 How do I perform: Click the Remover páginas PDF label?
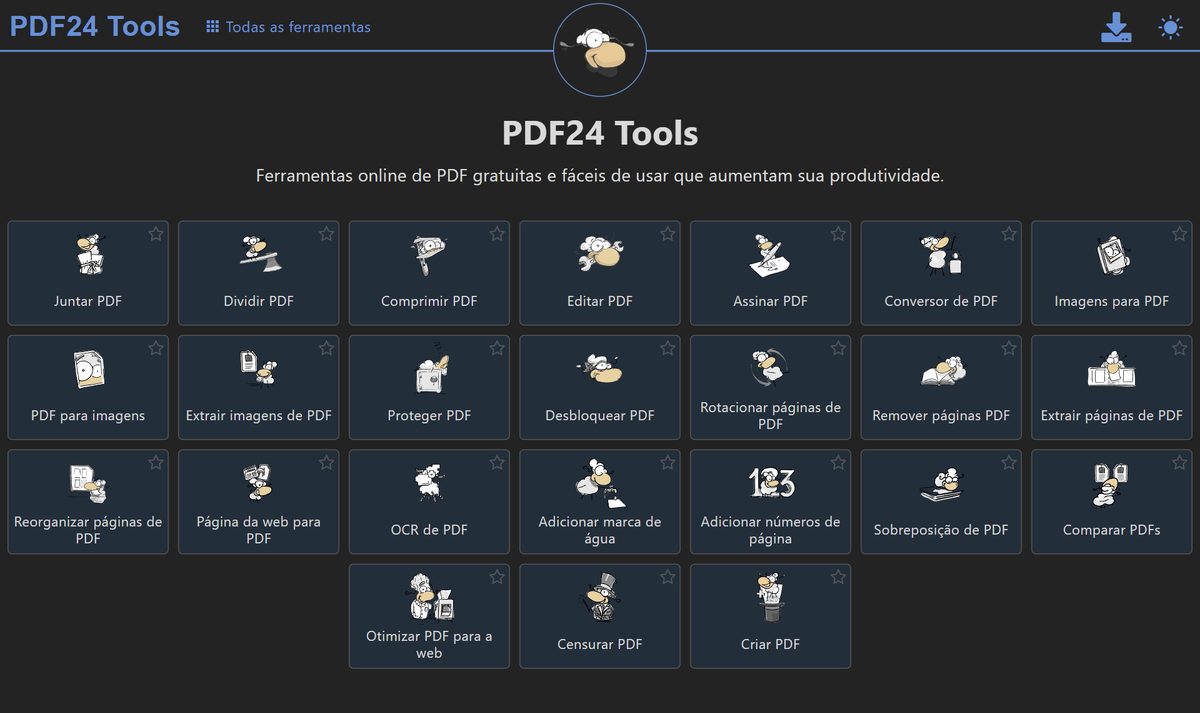tap(941, 415)
